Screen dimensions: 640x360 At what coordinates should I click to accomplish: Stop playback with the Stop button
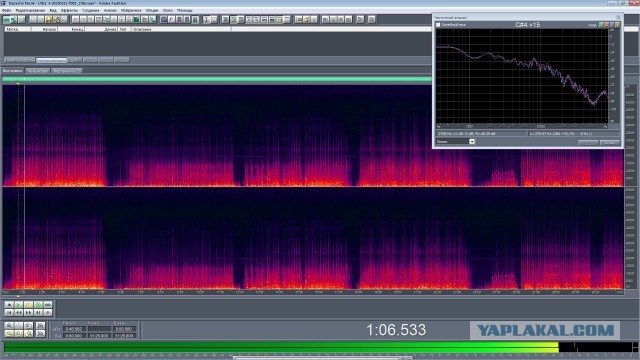(9, 304)
